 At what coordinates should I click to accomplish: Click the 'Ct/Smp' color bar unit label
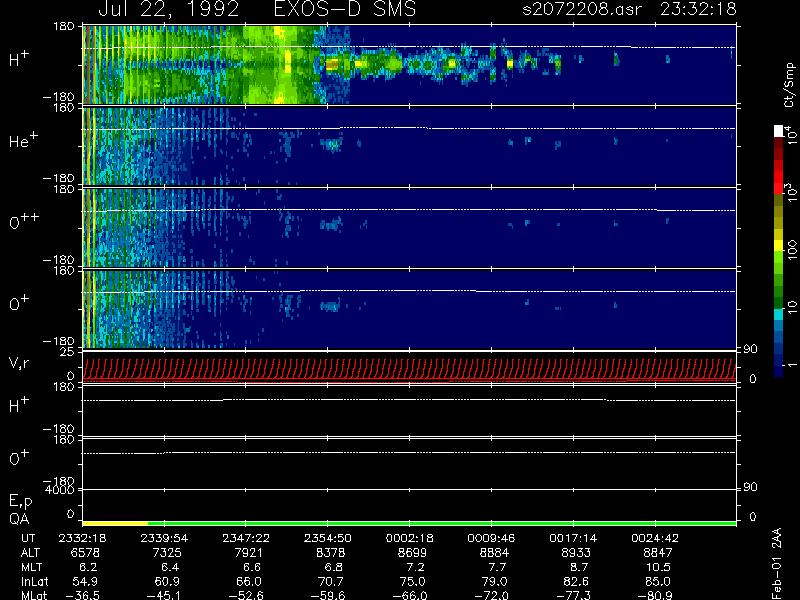point(790,85)
